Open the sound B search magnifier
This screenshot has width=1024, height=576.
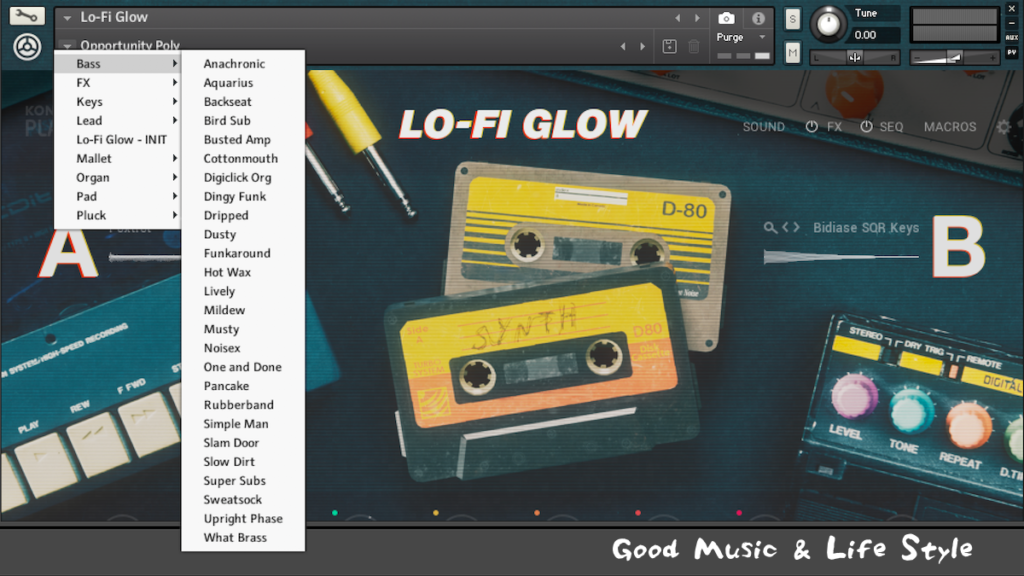[x=770, y=227]
